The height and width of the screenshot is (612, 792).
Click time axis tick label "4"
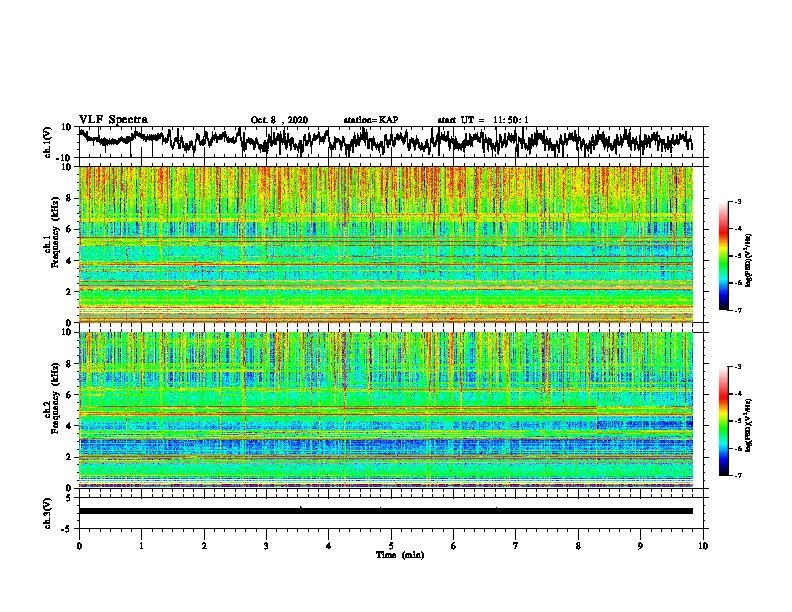(x=329, y=546)
